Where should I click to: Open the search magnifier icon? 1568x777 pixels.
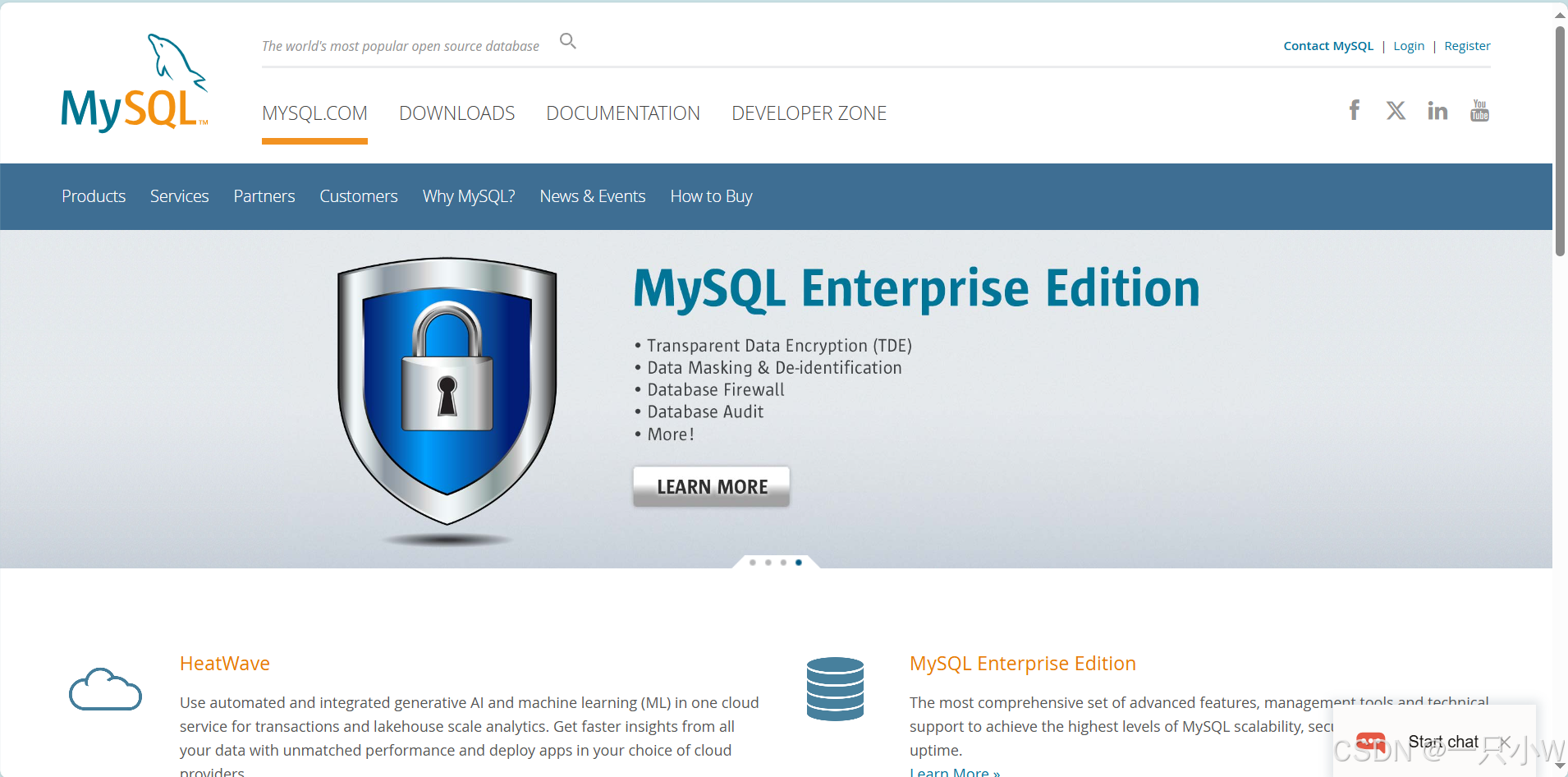point(568,41)
